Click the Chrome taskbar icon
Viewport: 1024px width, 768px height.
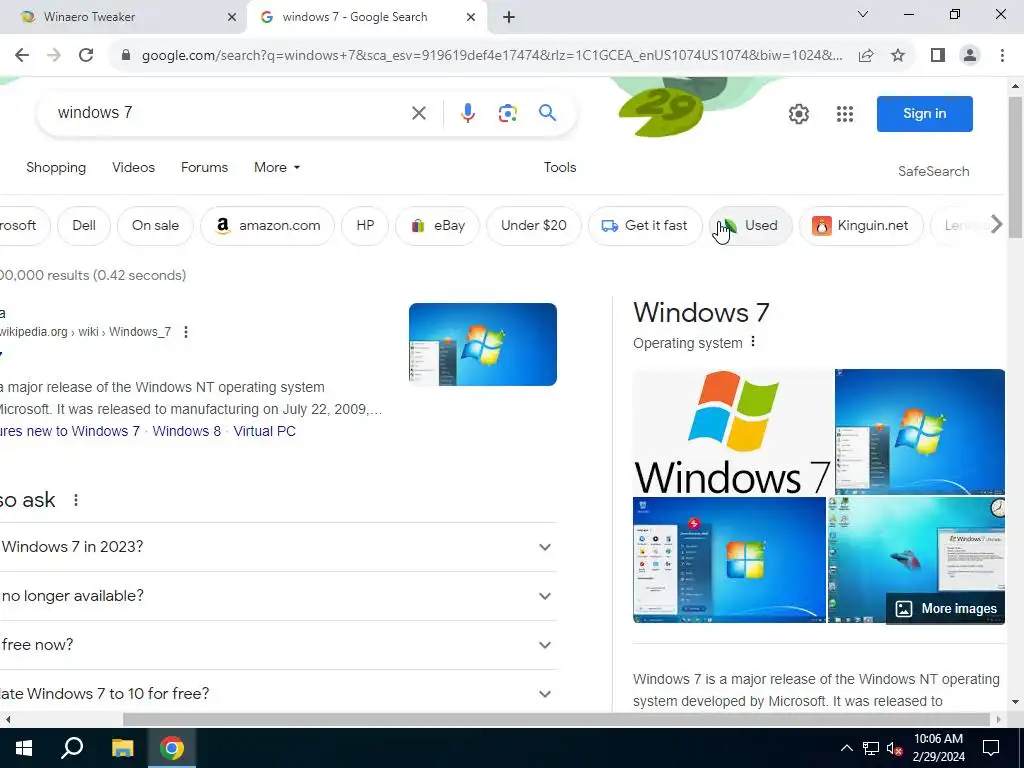pos(172,748)
